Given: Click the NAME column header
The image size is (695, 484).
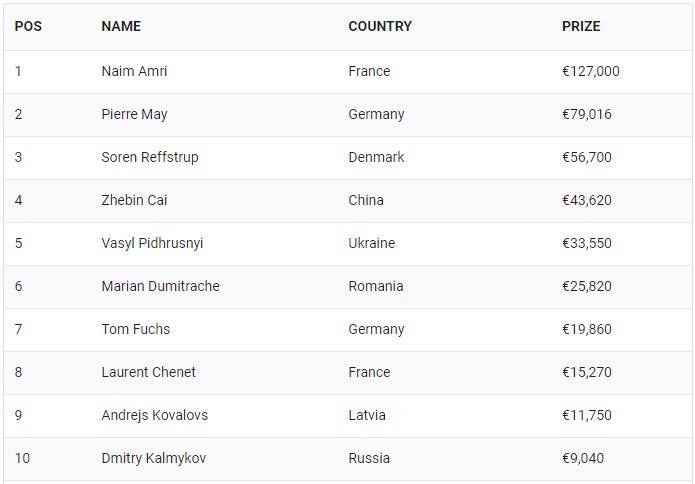Looking at the screenshot, I should tap(121, 26).
